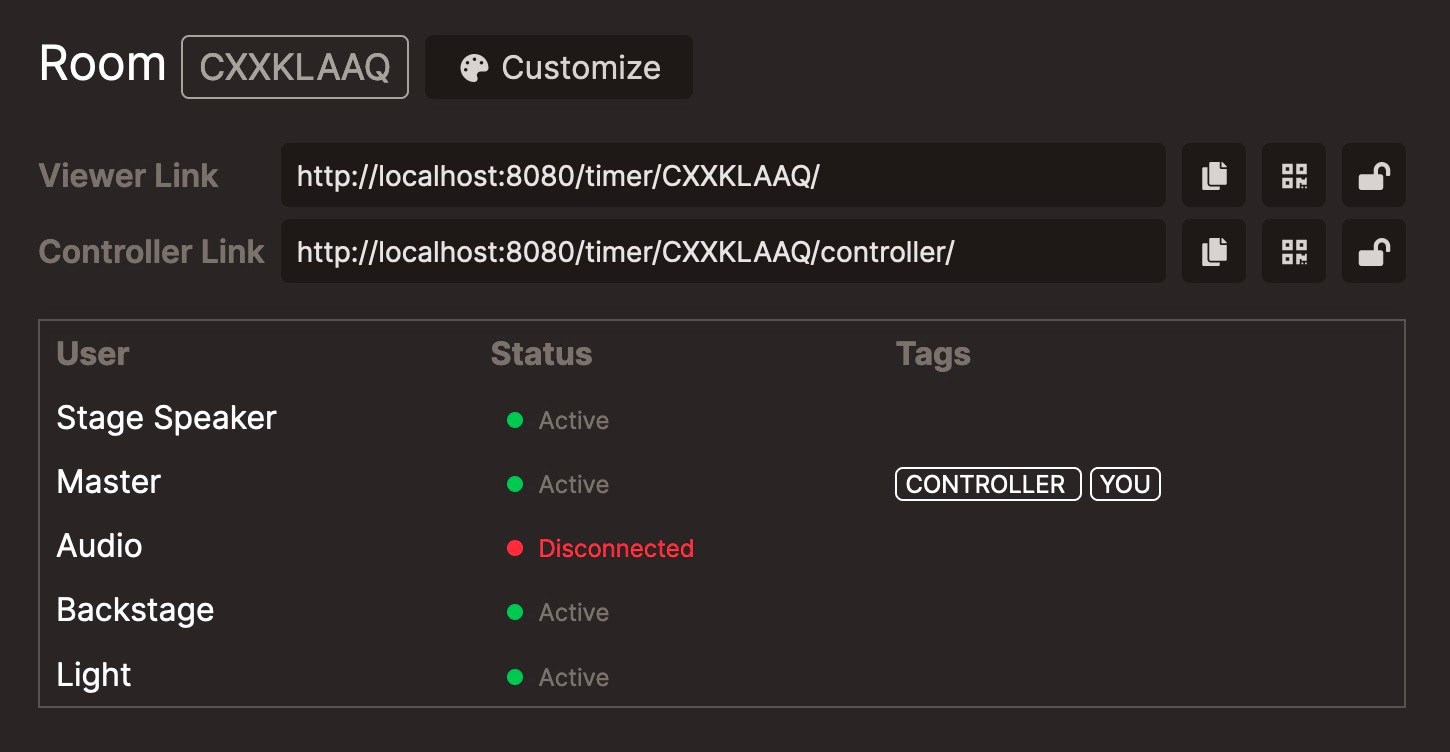Screen dimensions: 1450x752
Task: Copy the Controller Link to clipboard
Action: (1214, 251)
